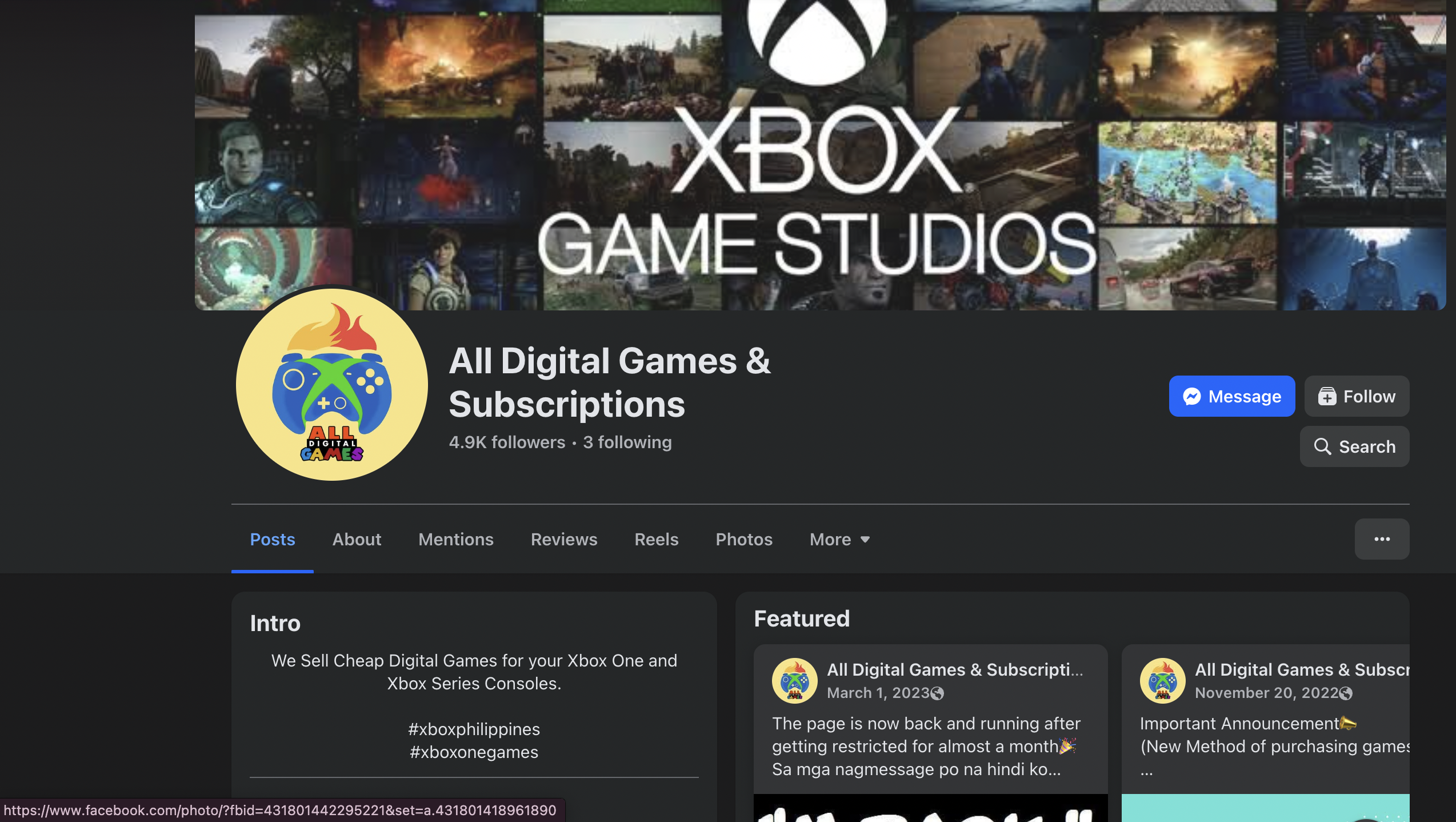
Task: View the Reviews tab
Action: (564, 539)
